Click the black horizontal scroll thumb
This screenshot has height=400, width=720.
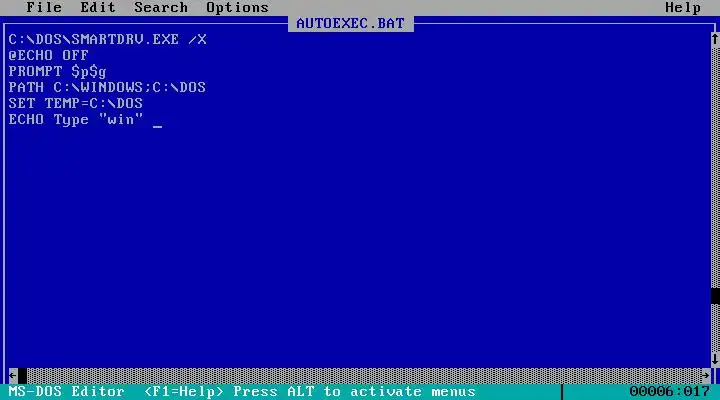(x=22, y=376)
